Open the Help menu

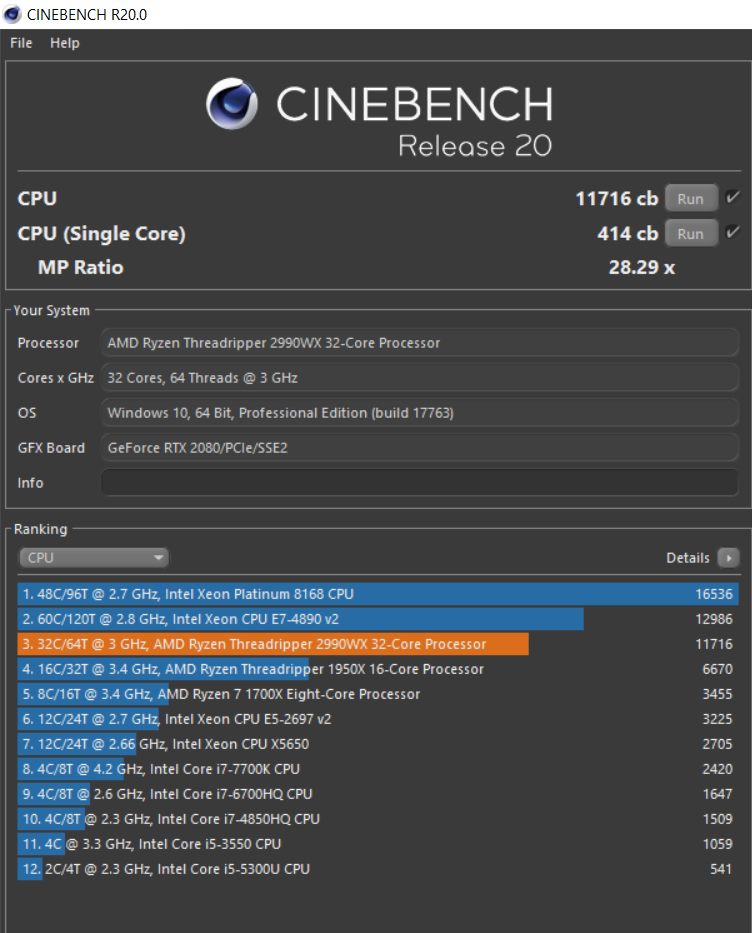tap(64, 43)
